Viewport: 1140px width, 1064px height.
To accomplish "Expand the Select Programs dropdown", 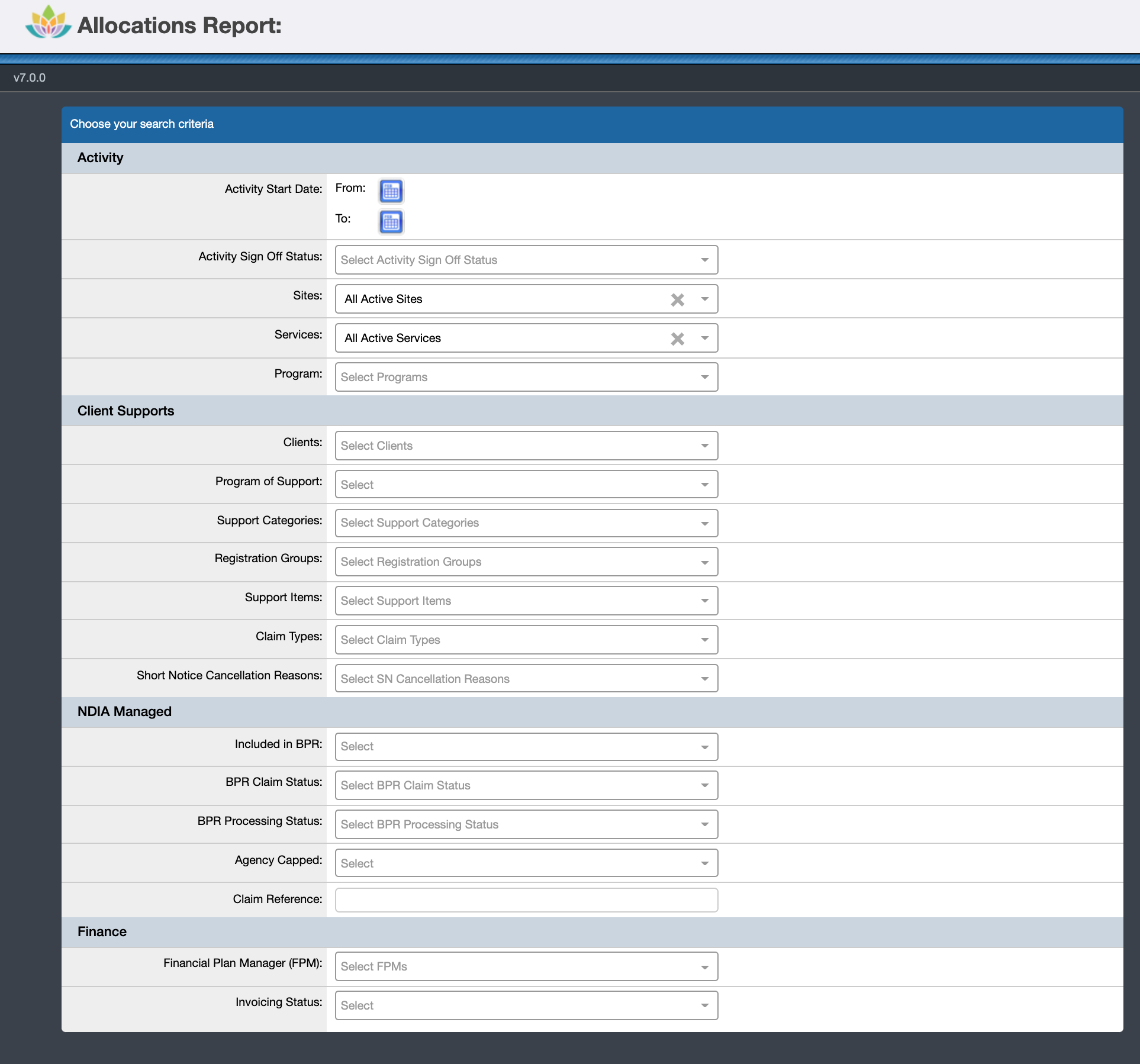I will tap(526, 377).
